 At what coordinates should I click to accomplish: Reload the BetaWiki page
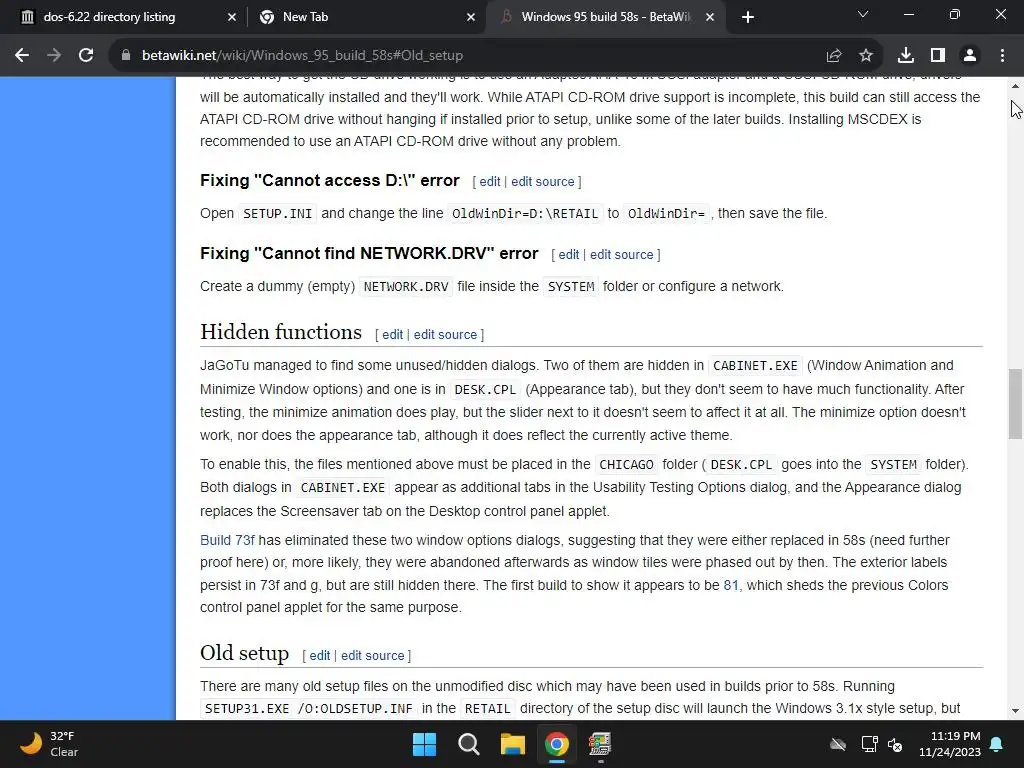[86, 56]
